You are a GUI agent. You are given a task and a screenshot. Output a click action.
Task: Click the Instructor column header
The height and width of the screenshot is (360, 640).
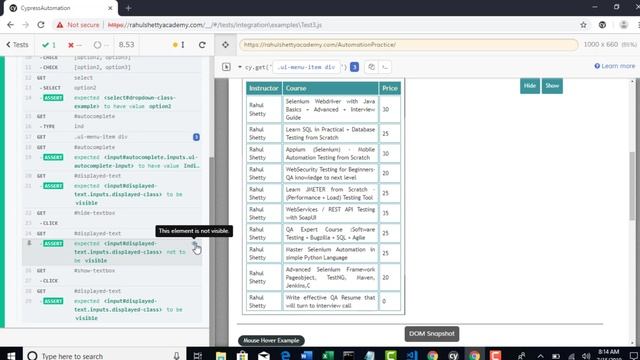tap(264, 88)
